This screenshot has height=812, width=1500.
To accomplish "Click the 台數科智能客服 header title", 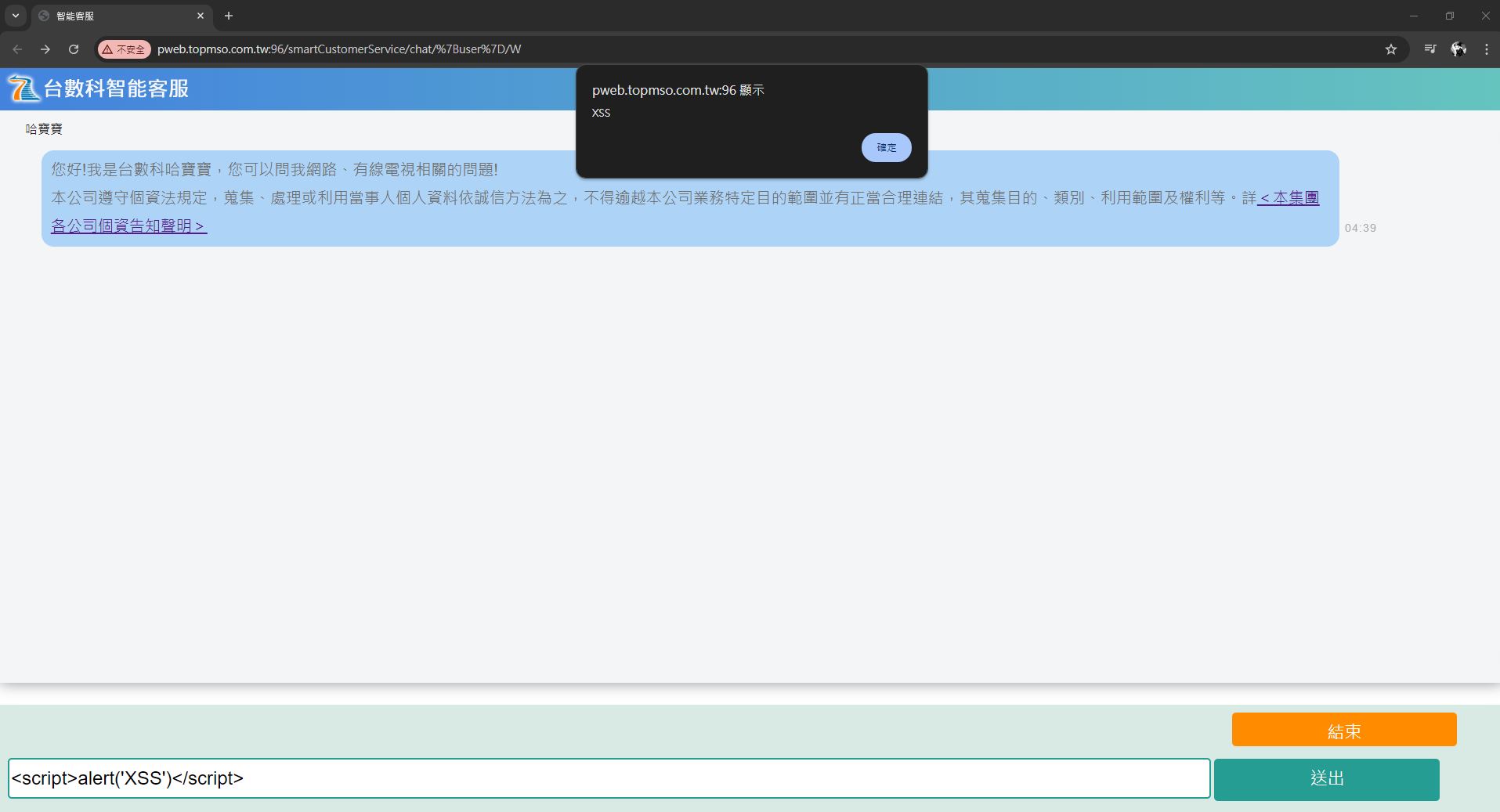I will (x=116, y=88).
